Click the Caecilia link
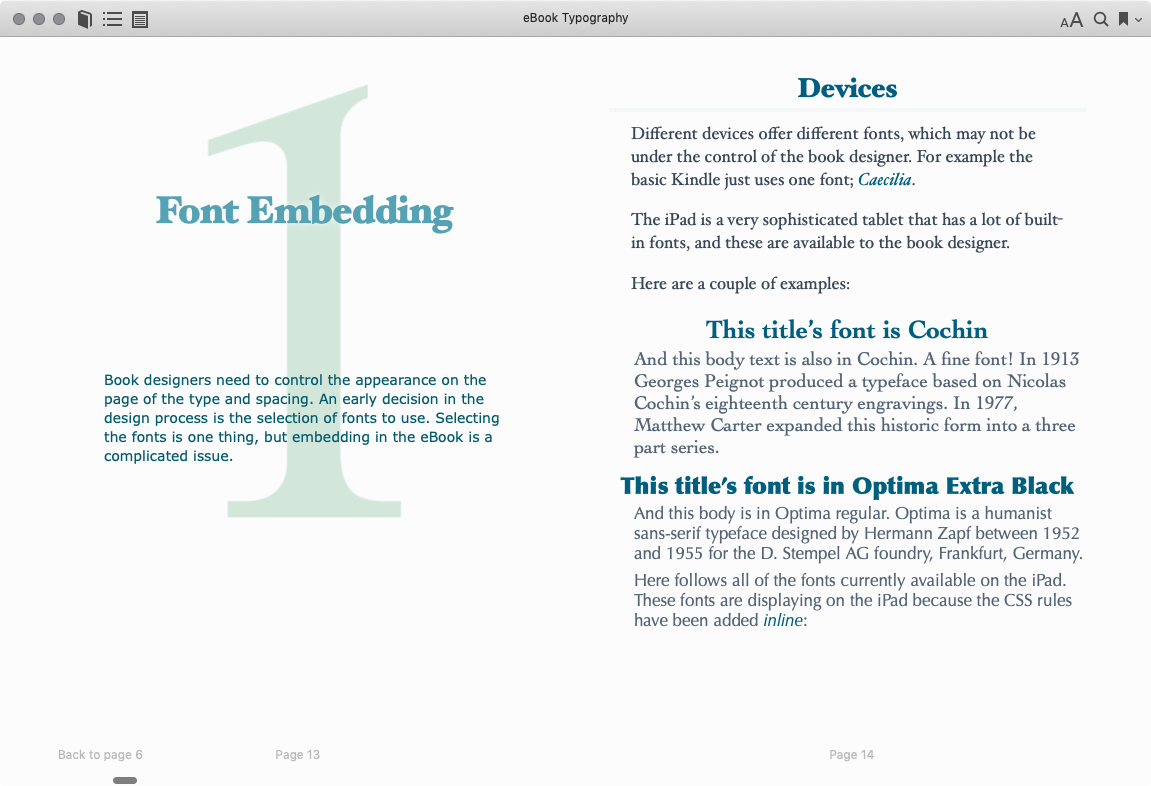Screen dimensions: 1151x786 pyautogui.click(x=885, y=179)
